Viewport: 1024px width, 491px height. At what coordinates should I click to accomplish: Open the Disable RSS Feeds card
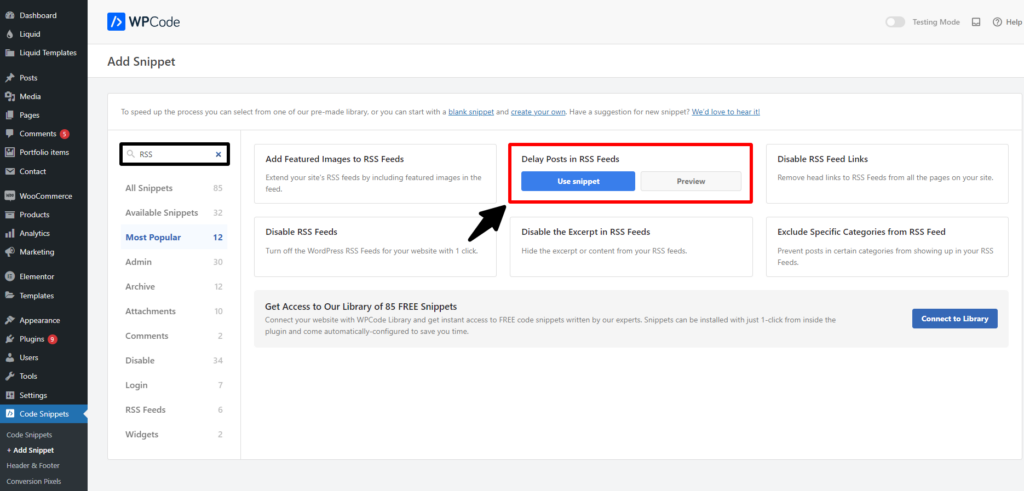click(x=376, y=247)
